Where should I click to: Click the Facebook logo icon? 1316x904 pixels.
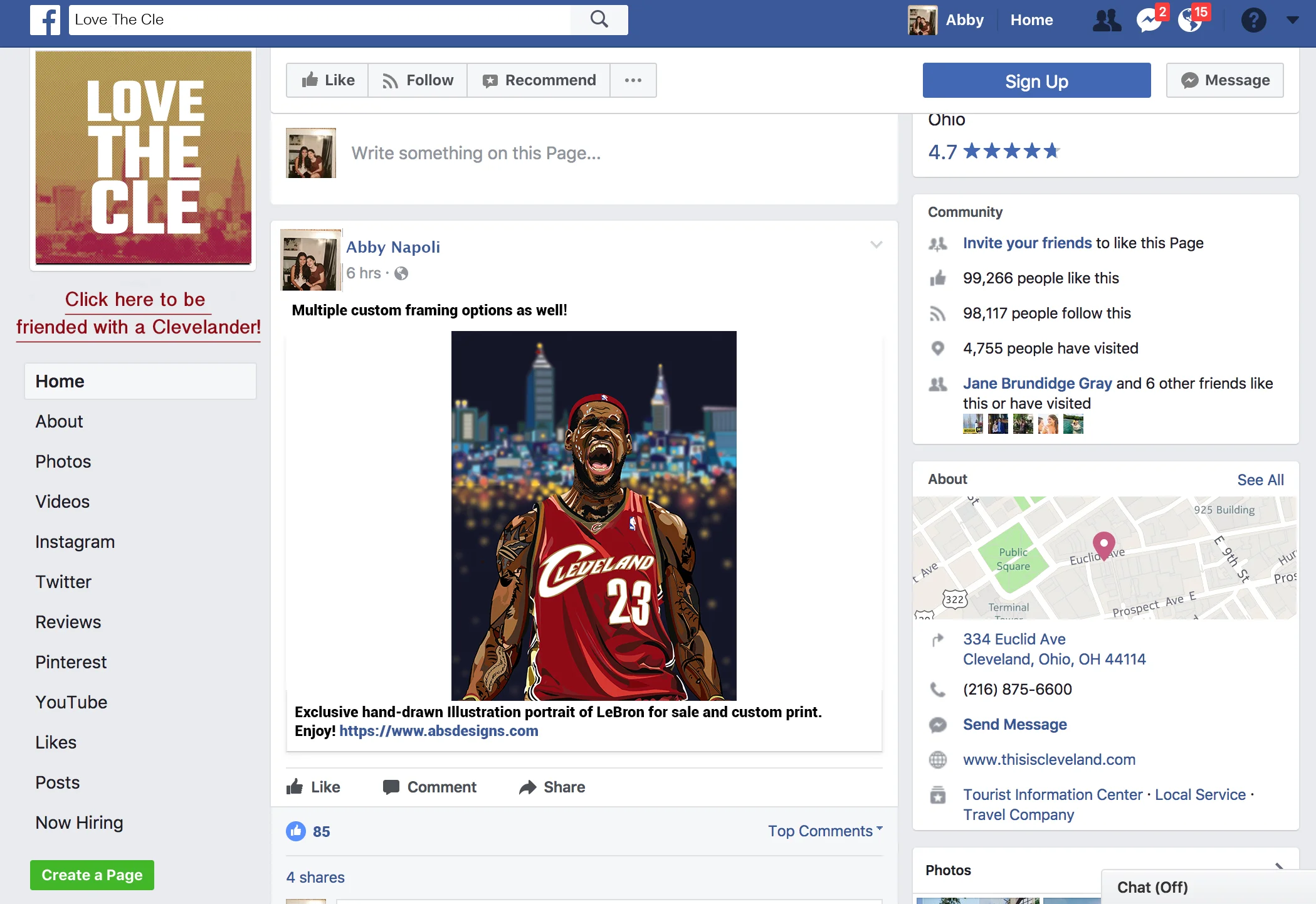point(45,20)
